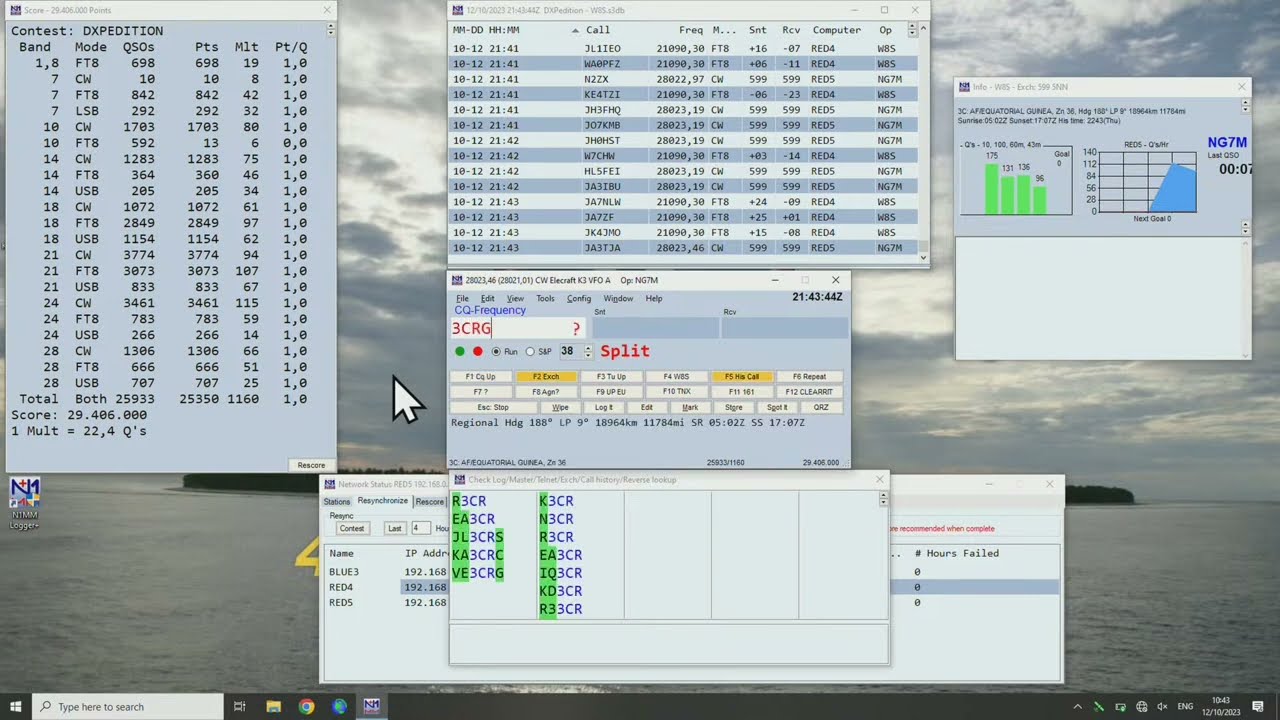The width and height of the screenshot is (1280, 720).
Task: Click F2 Exch button
Action: pos(546,377)
